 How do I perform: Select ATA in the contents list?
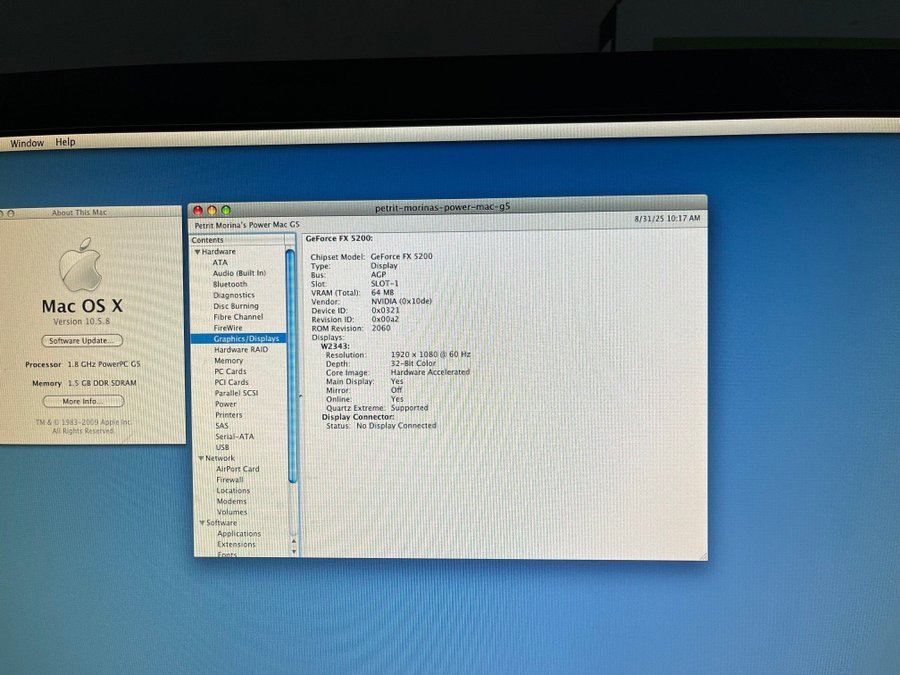(x=220, y=262)
